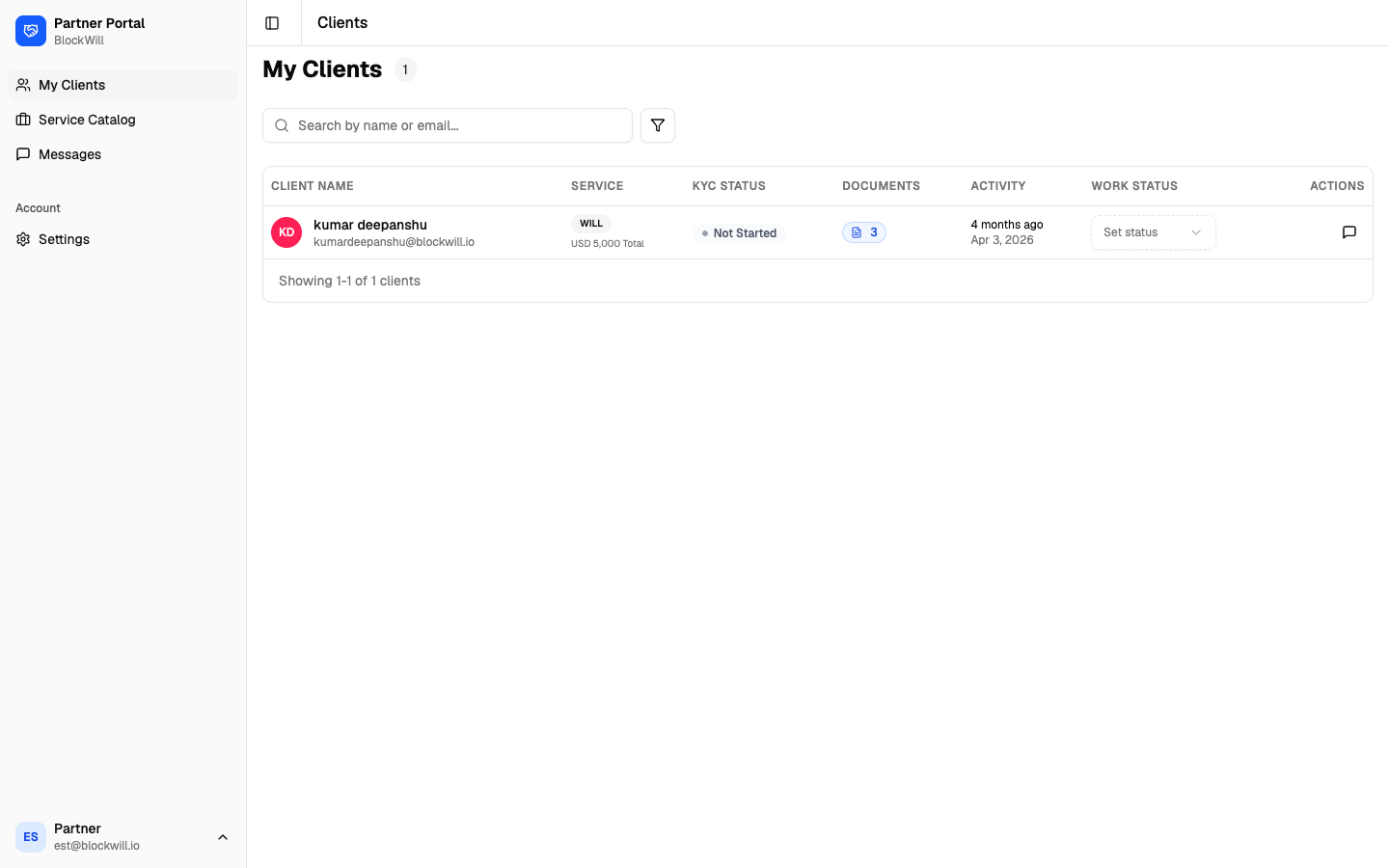Open Settings under Account
The image size is (1389, 868).
[123, 239]
